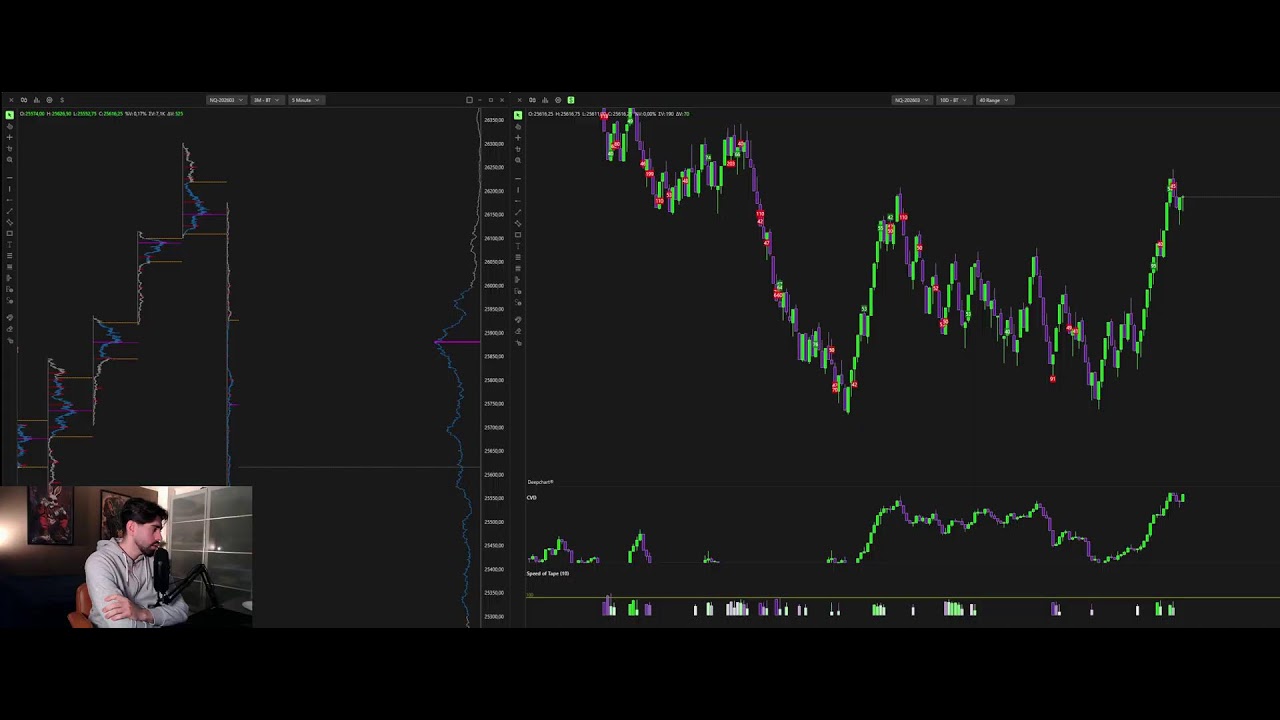
Task: Select the vertical line drawing tool in left chart
Action: tap(10, 188)
